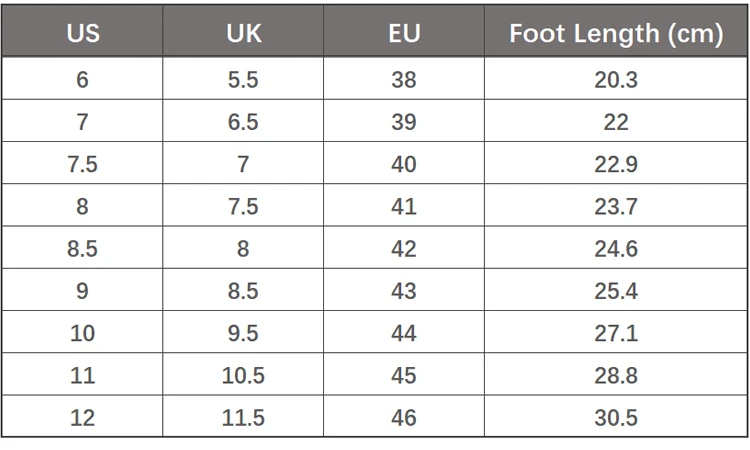Select UK size 5.5 cell
The width and height of the screenshot is (750, 450).
pos(243,80)
